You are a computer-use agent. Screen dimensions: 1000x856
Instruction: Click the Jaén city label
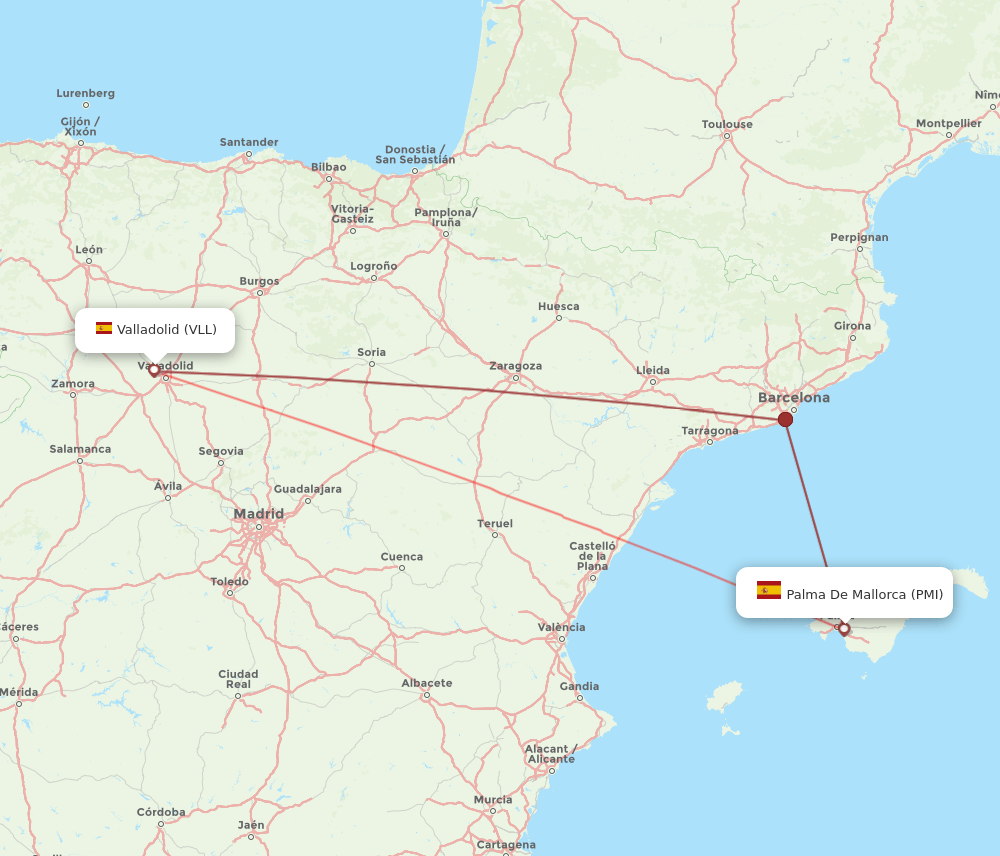click(x=251, y=825)
